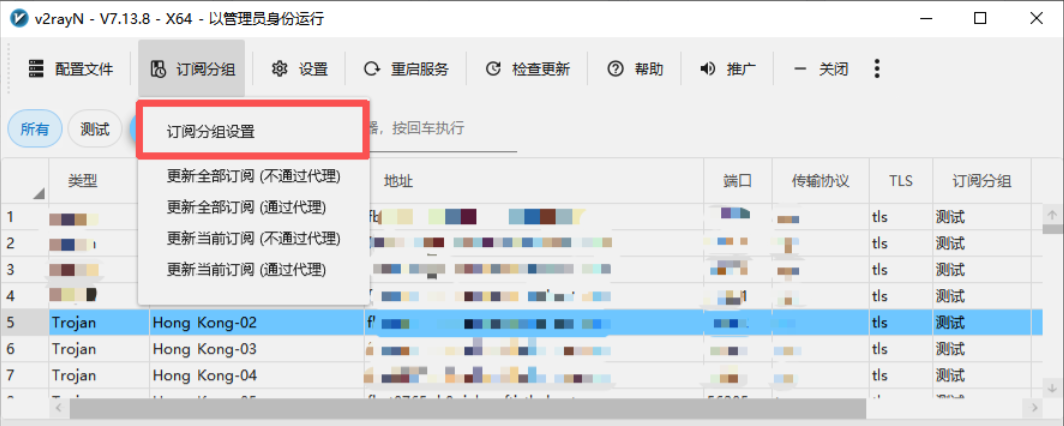The width and height of the screenshot is (1064, 426).
Task: Maximize the v2rayN window
Action: (980, 18)
